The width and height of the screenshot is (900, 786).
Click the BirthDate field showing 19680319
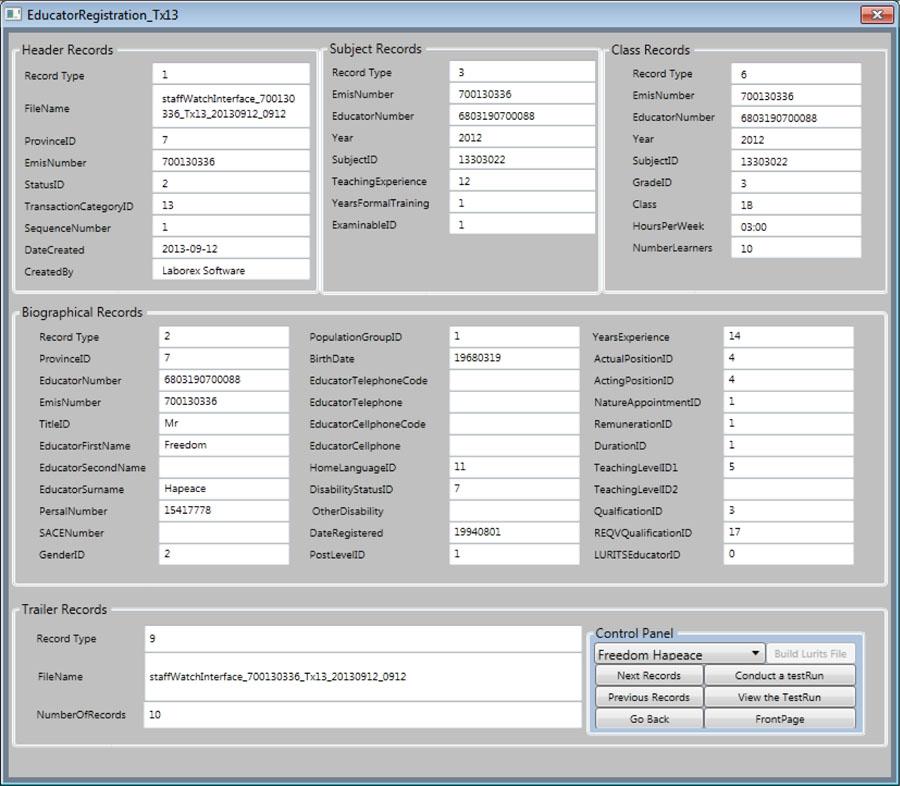coord(513,359)
